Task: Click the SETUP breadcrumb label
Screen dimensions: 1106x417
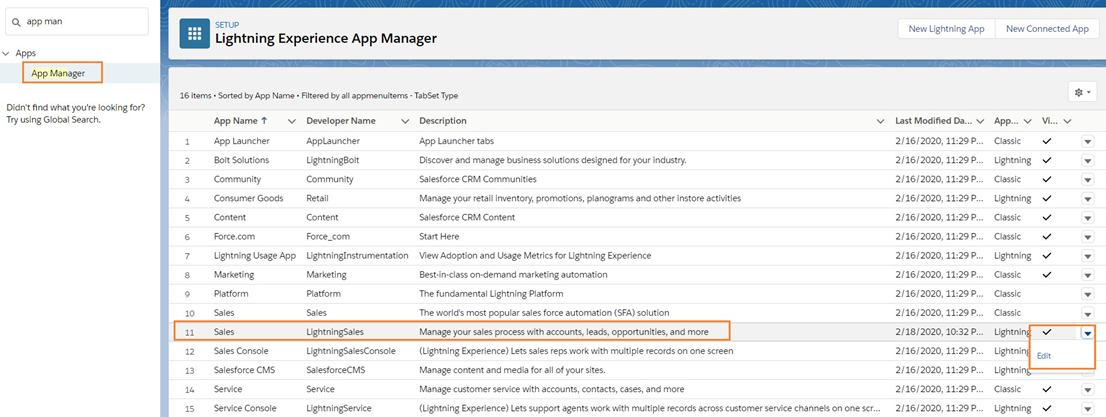Action: [226, 25]
